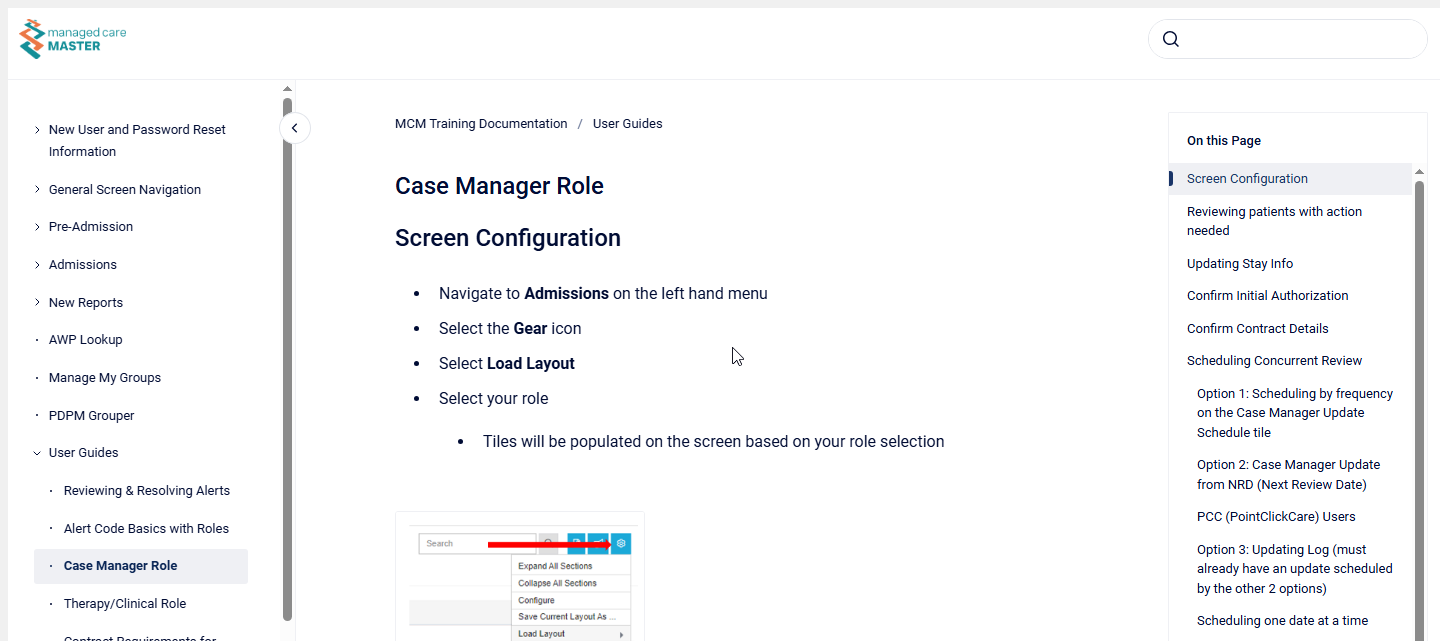Click the bold Admissions word in instructions
1440x641 pixels.
click(x=567, y=294)
